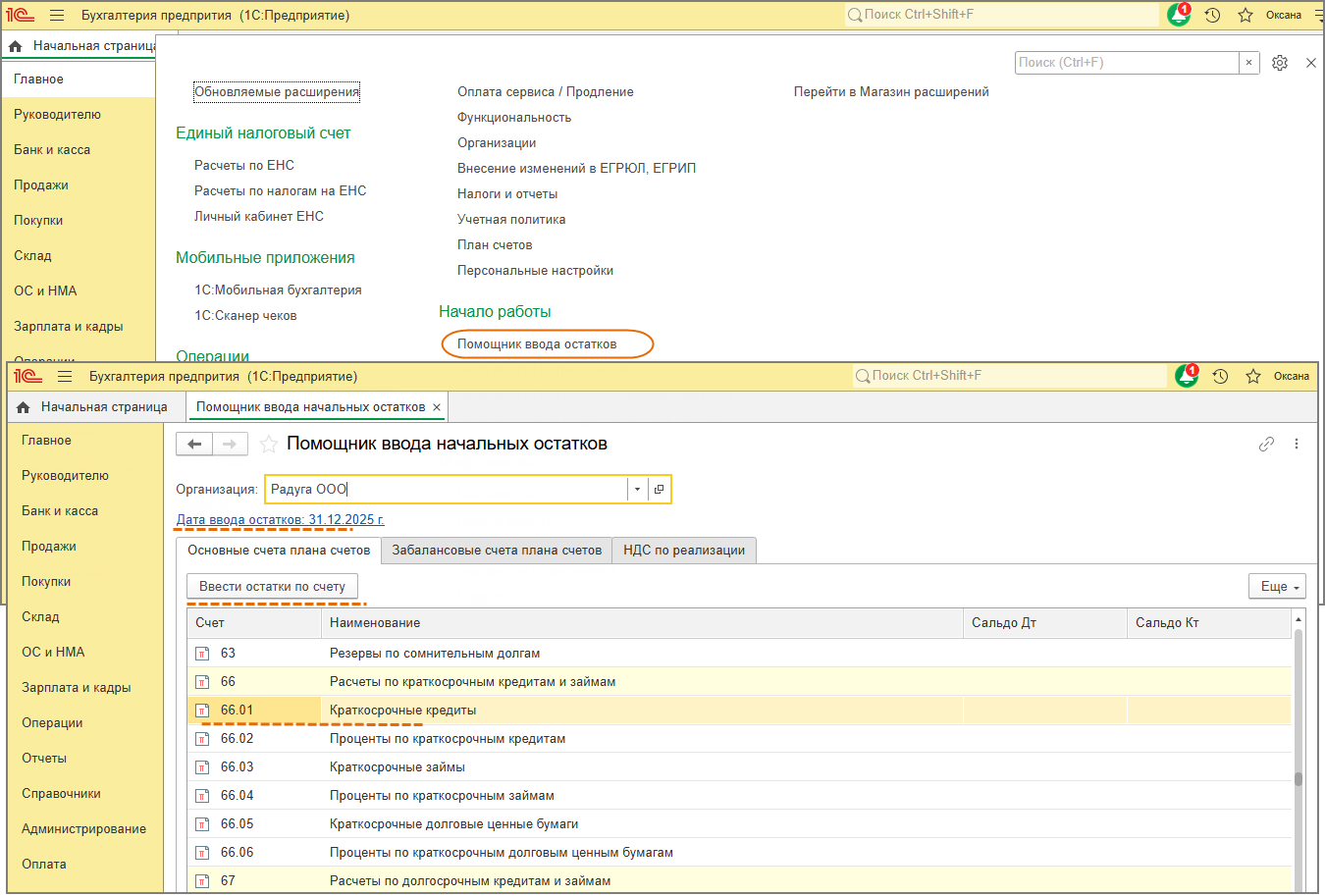Image resolution: width=1325 pixels, height=896 pixels.
Task: Clear the Поиск (Ctrl+F) field with the x button
Action: tap(1248, 63)
